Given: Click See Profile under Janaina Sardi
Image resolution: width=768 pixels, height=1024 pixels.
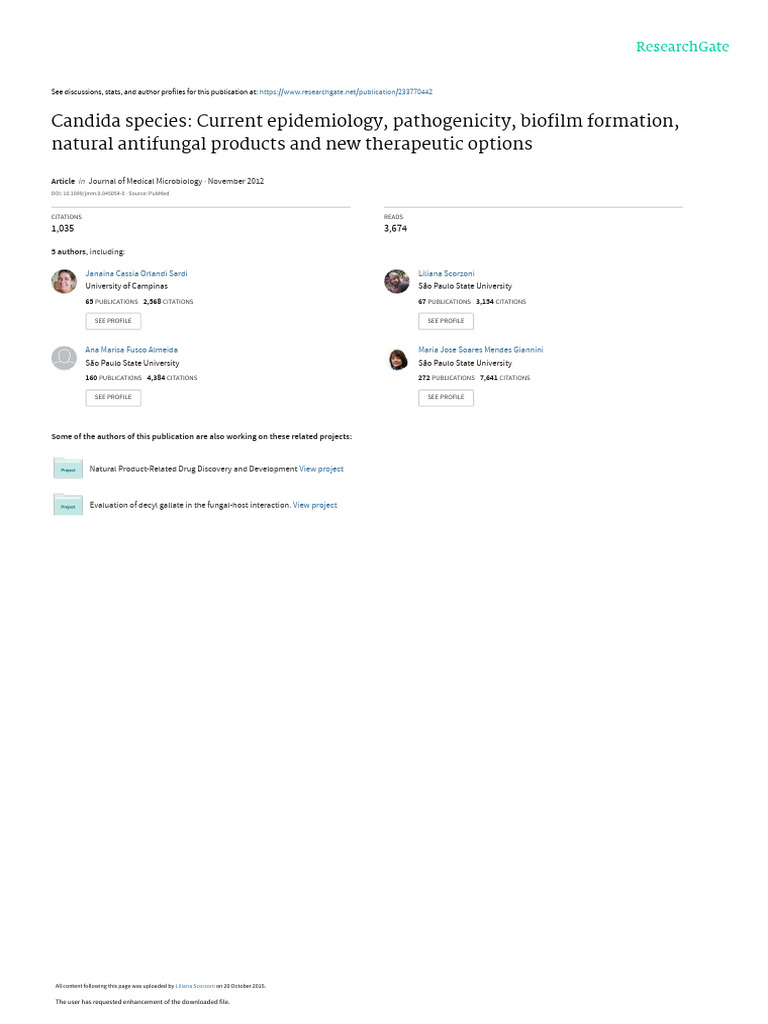Looking at the screenshot, I should pos(113,321).
